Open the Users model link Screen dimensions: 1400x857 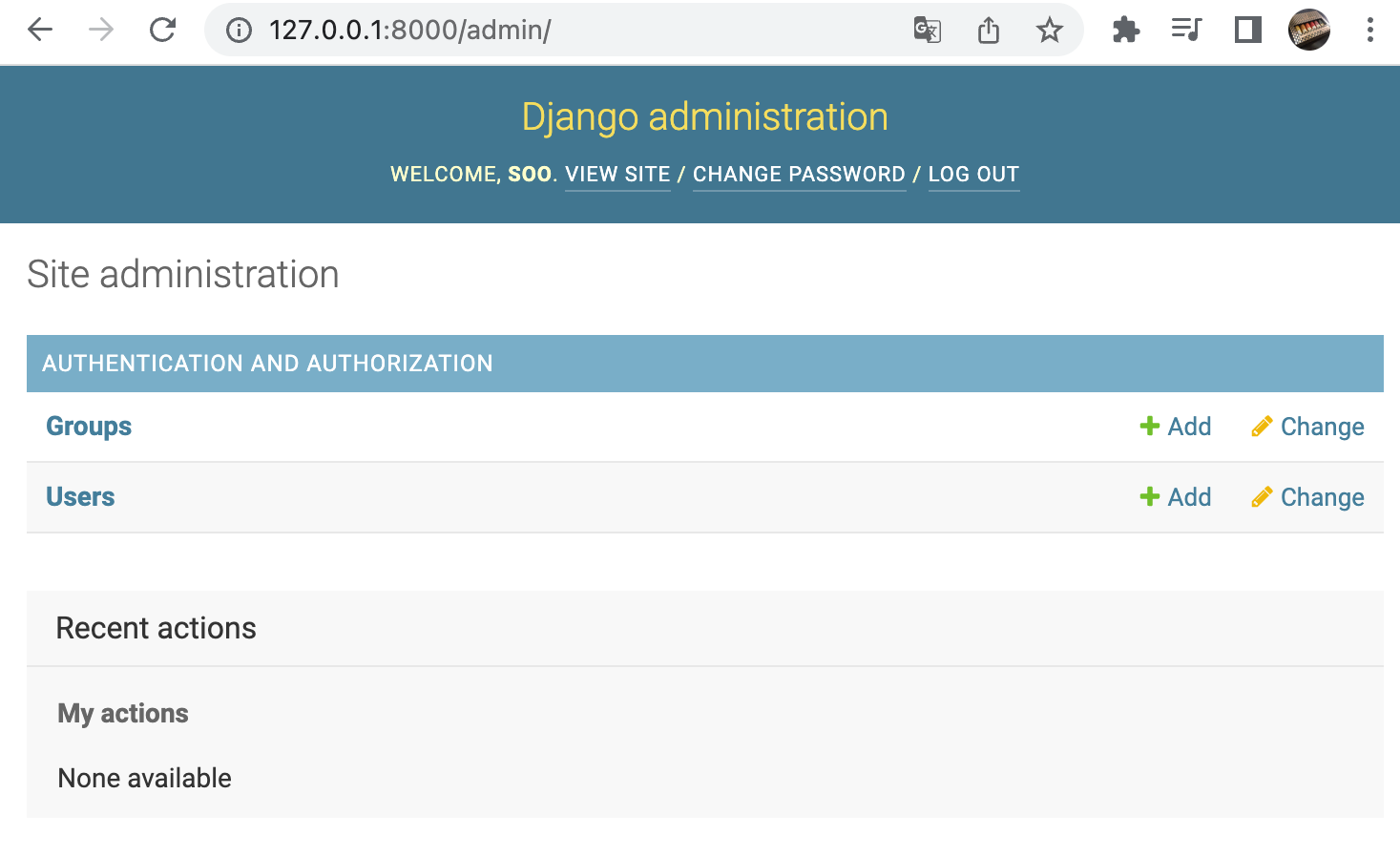point(80,497)
